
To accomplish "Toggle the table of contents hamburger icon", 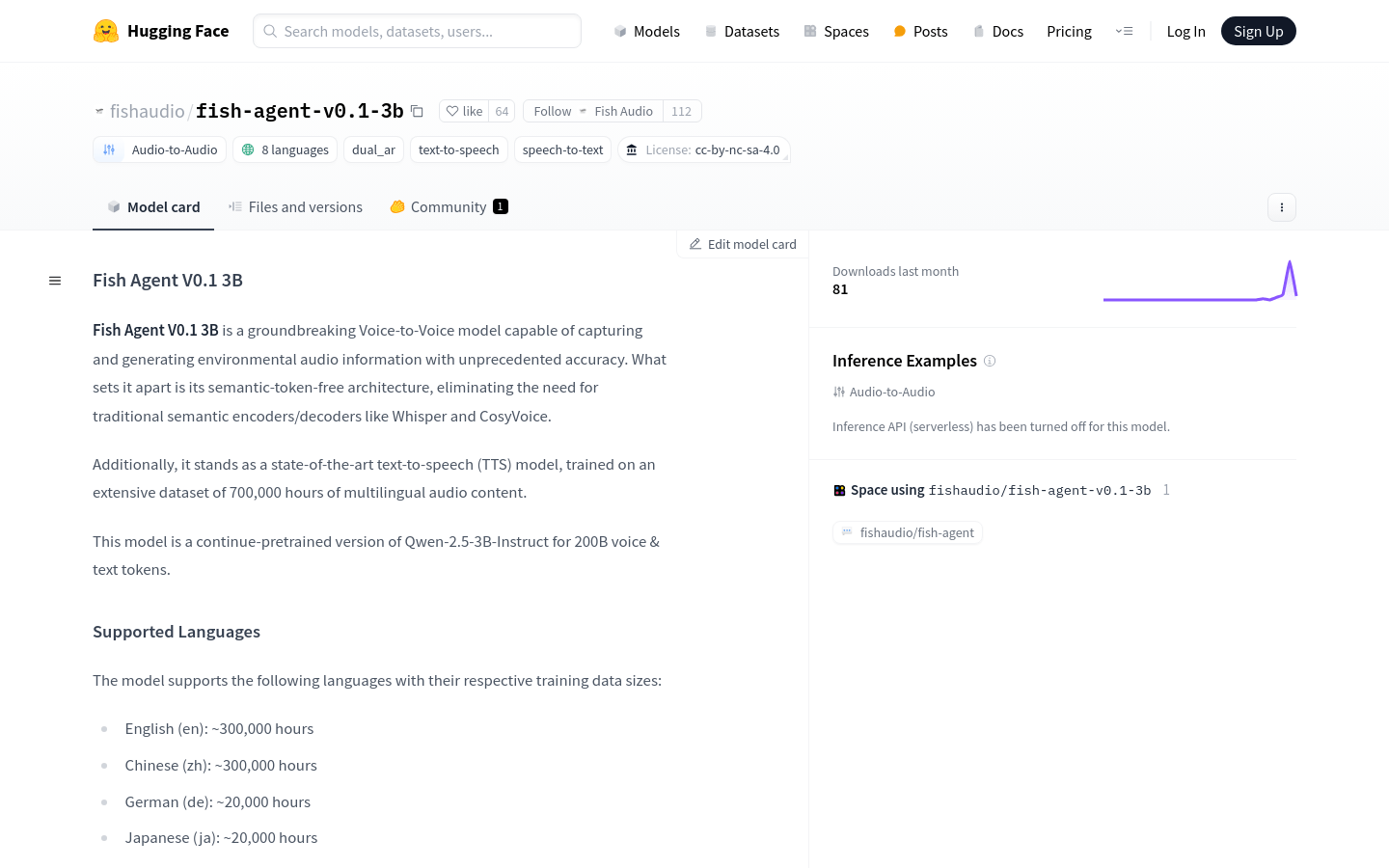I will [55, 281].
